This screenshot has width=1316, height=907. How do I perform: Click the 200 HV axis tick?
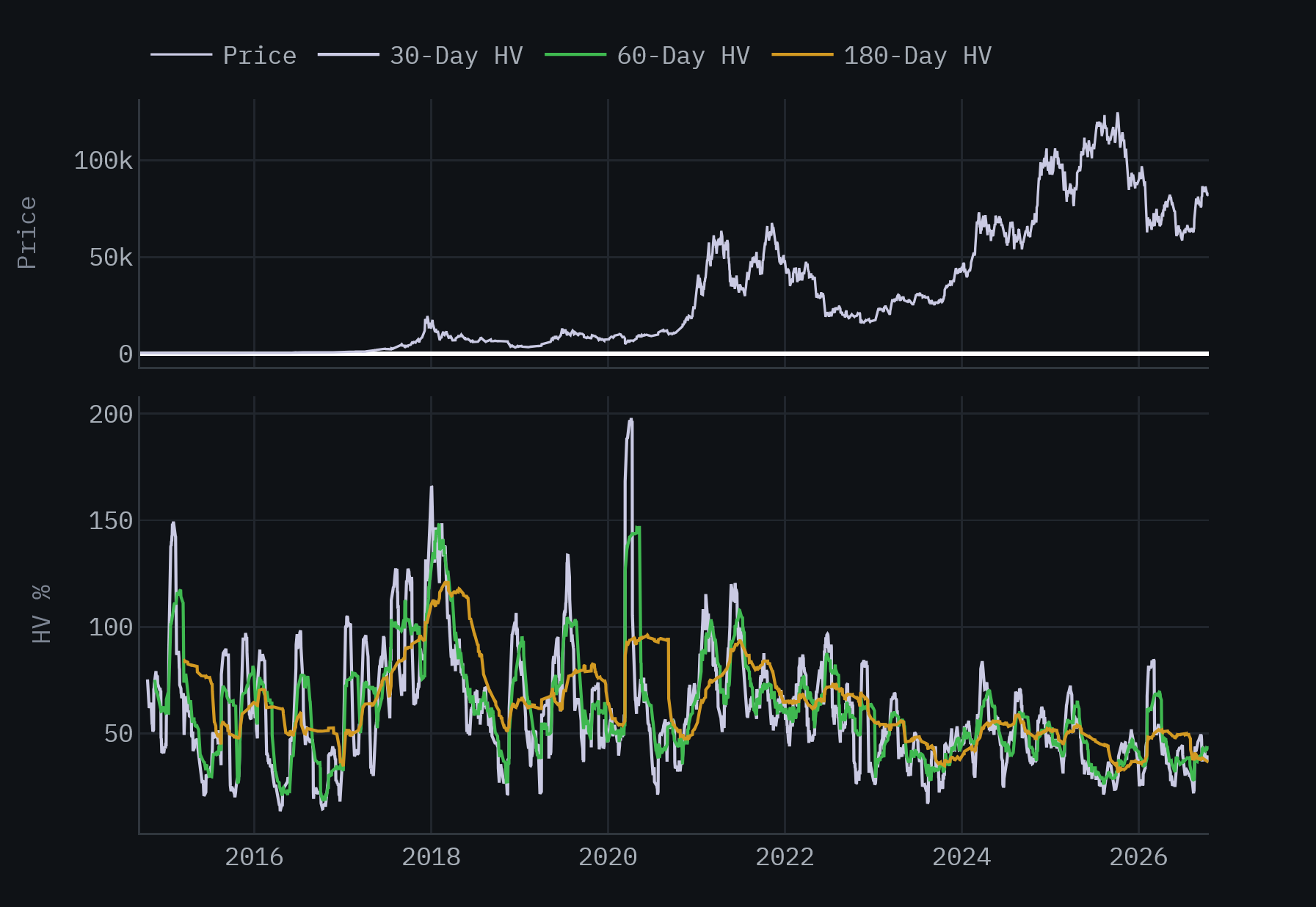[x=111, y=415]
